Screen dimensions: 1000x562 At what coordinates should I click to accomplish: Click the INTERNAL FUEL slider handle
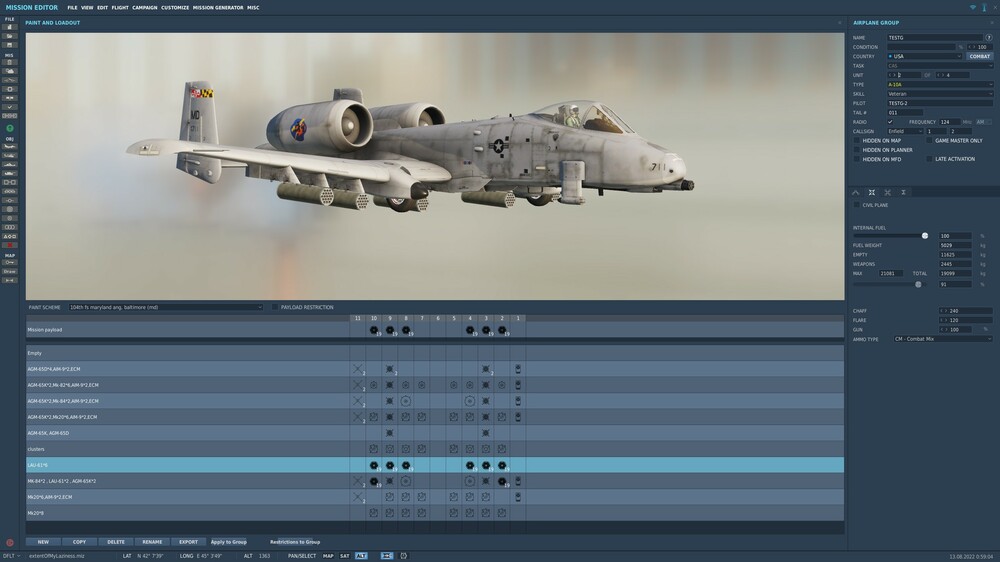click(x=925, y=236)
